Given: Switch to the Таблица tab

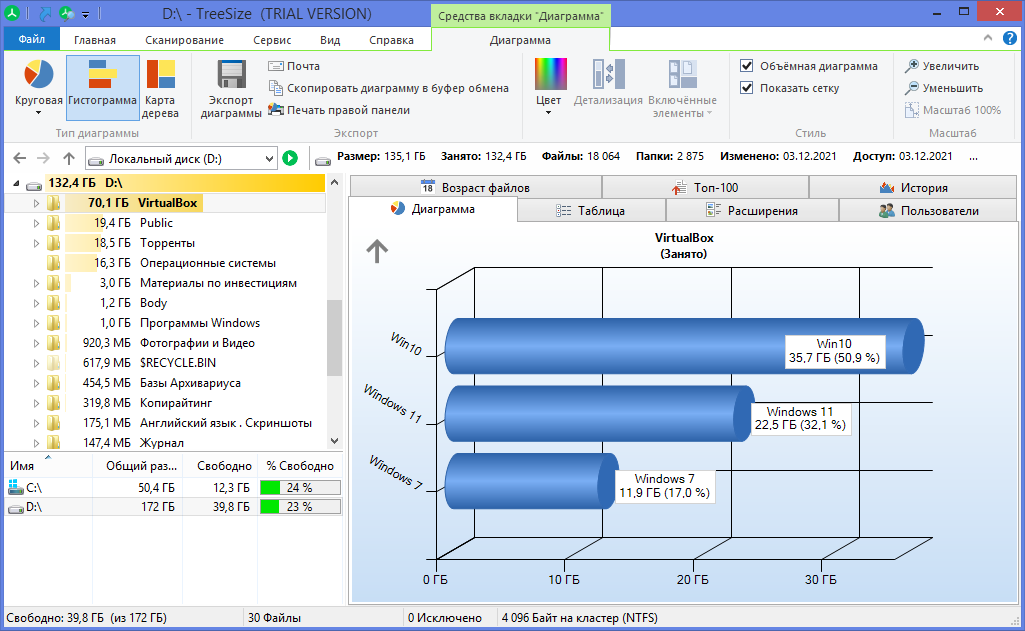Looking at the screenshot, I should (591, 211).
